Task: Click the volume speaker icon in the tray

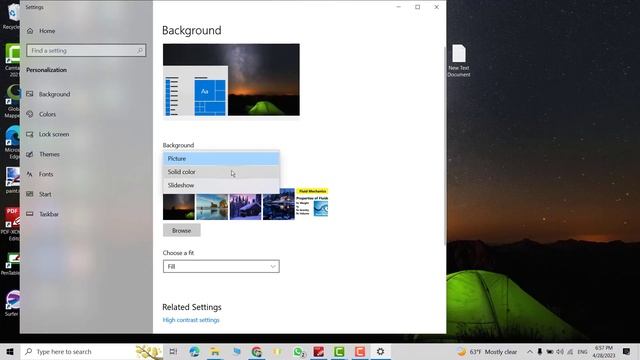Action: coord(560,351)
